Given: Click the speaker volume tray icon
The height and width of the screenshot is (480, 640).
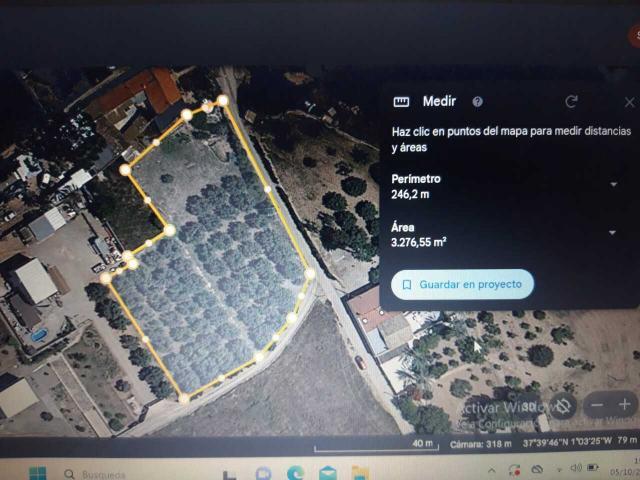Looking at the screenshot, I should [576, 468].
